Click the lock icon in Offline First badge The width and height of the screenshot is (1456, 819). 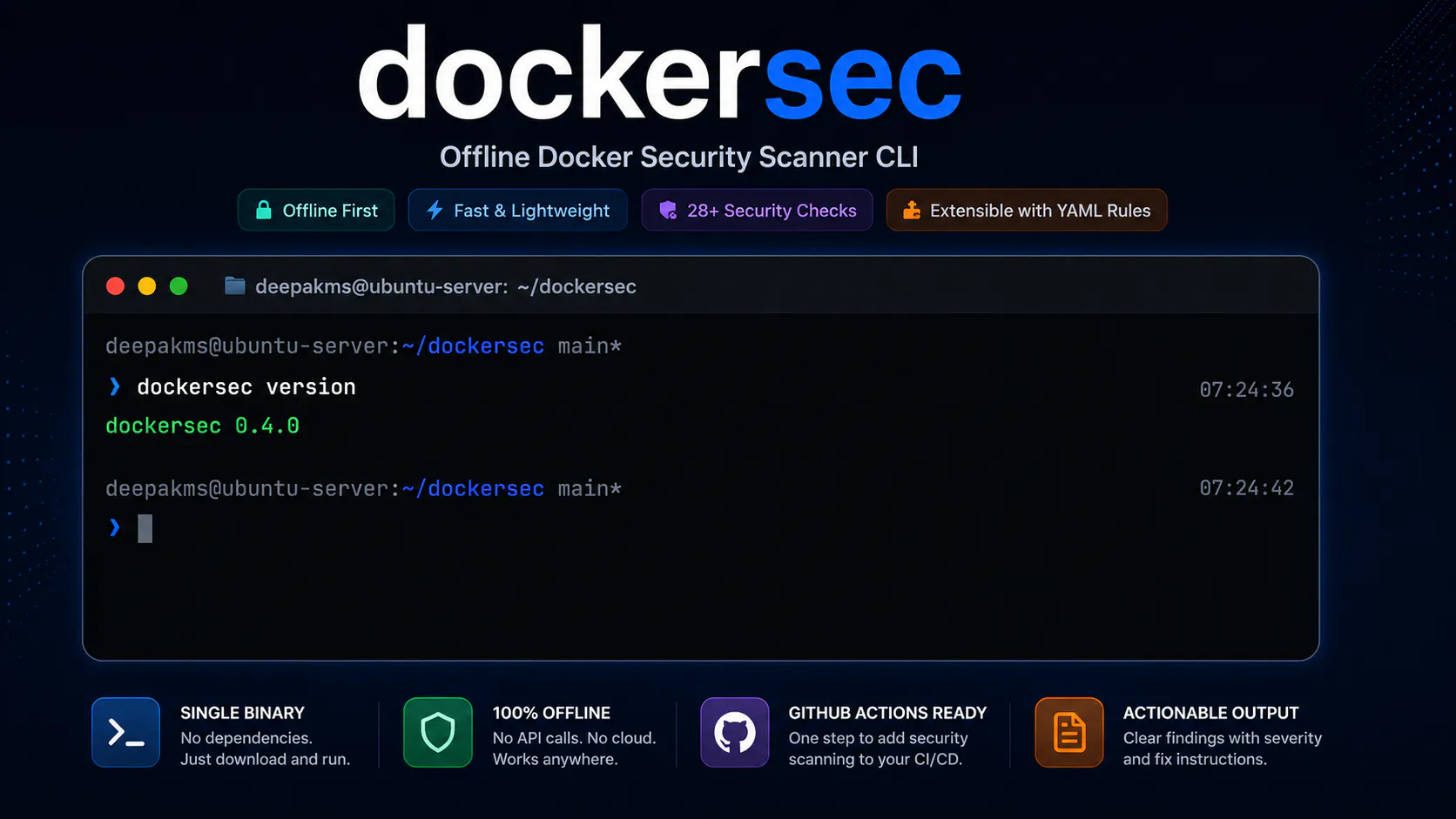(263, 210)
